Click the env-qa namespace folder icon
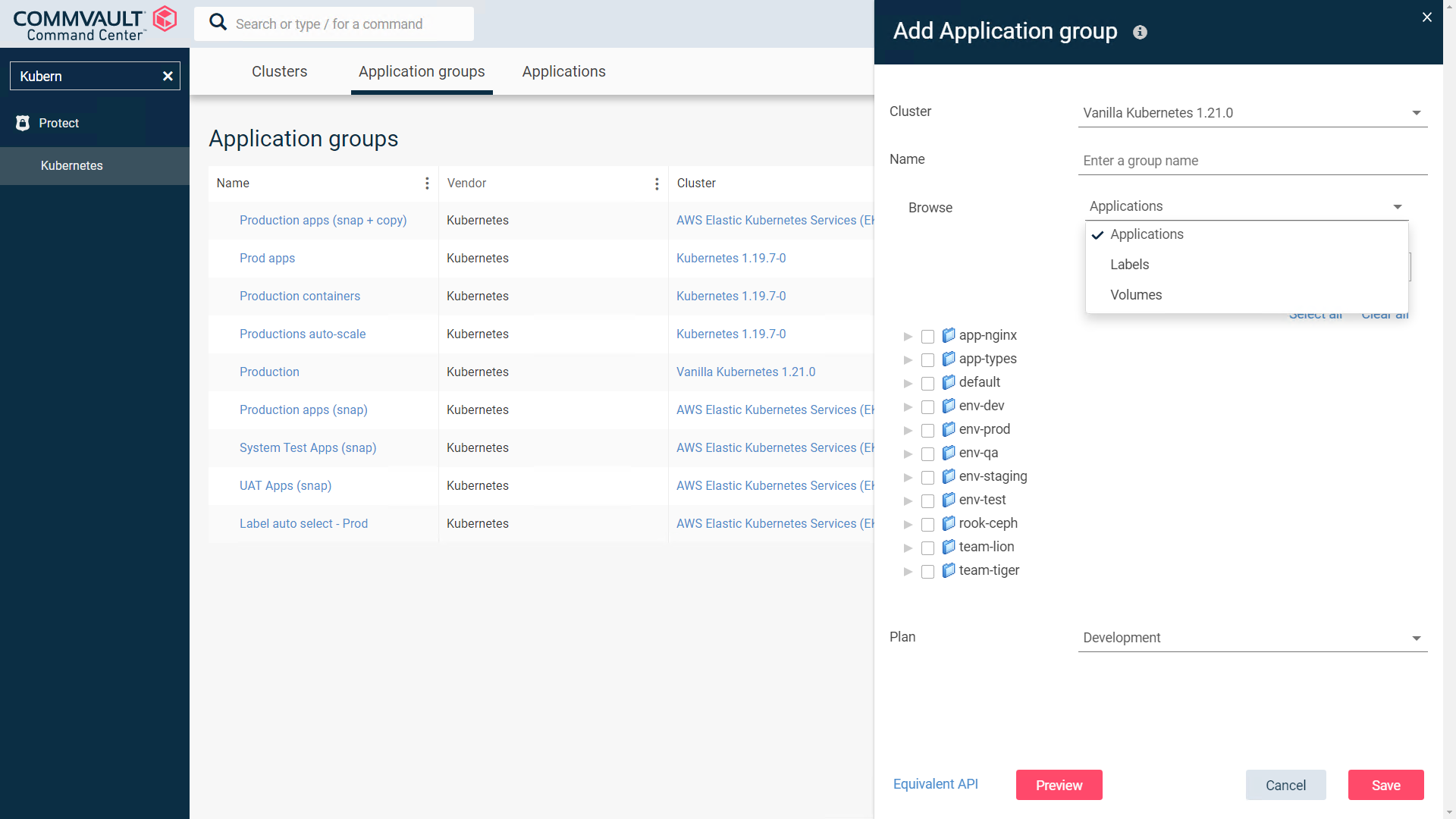The height and width of the screenshot is (819, 1456). (x=948, y=453)
